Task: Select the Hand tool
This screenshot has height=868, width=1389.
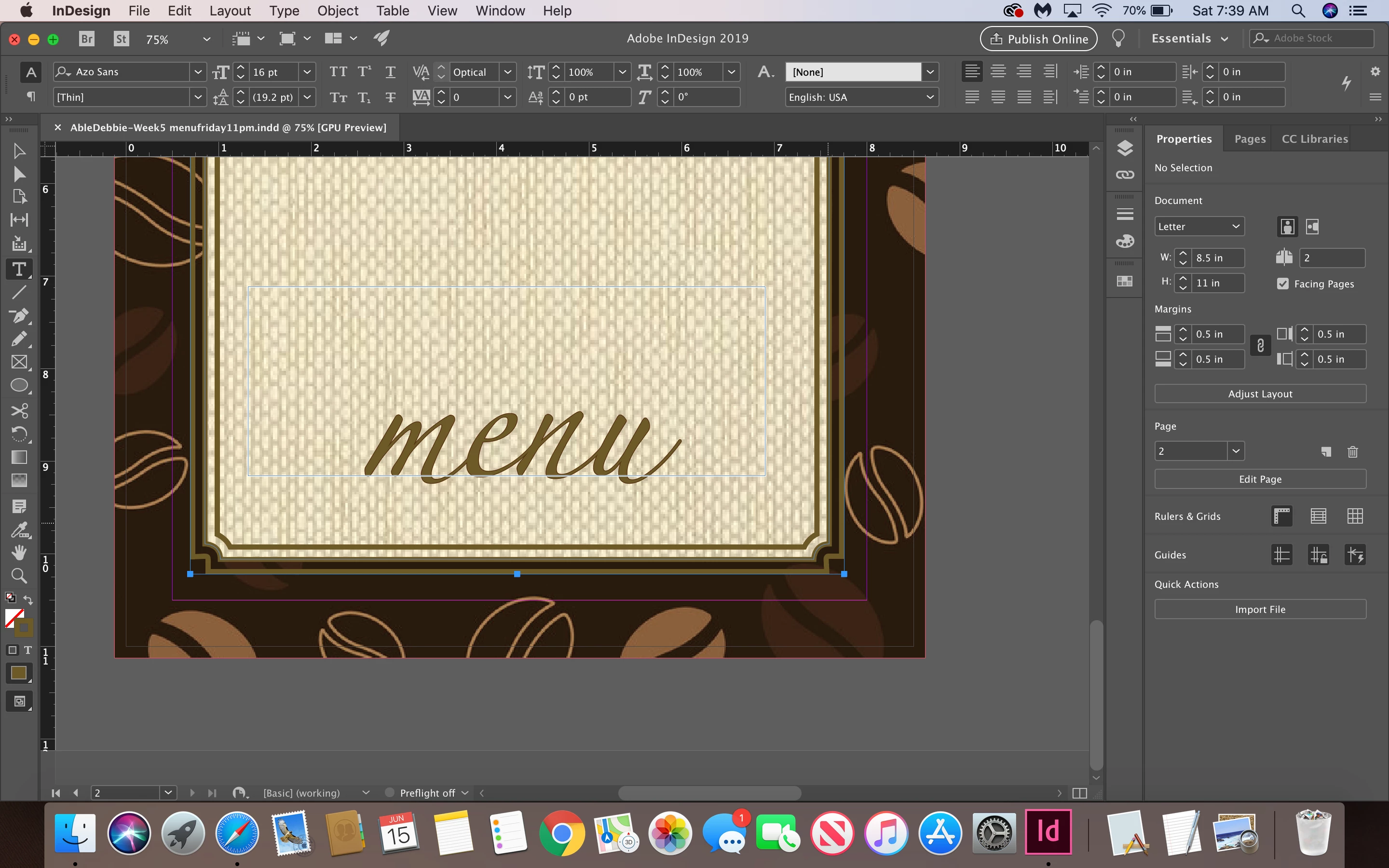Action: [19, 552]
